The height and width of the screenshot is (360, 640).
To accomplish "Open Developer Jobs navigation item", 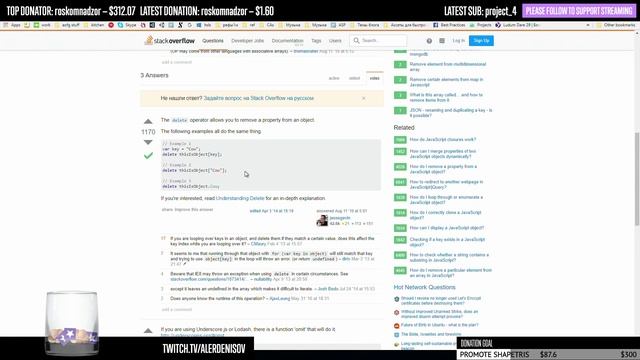I will (x=247, y=41).
